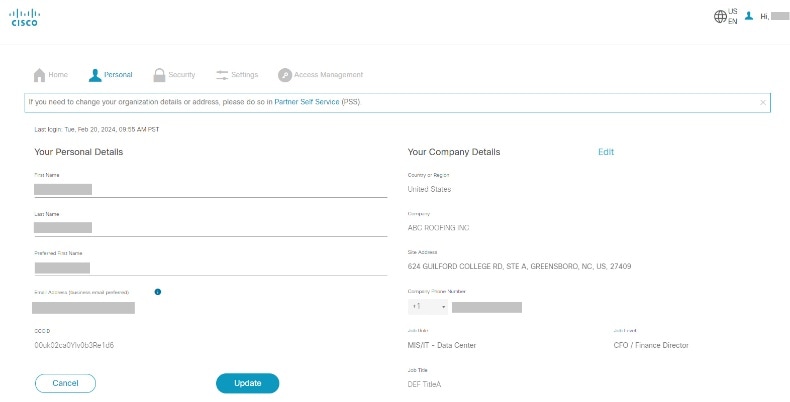
Task: Follow the Partner Self Service link
Action: [307, 102]
